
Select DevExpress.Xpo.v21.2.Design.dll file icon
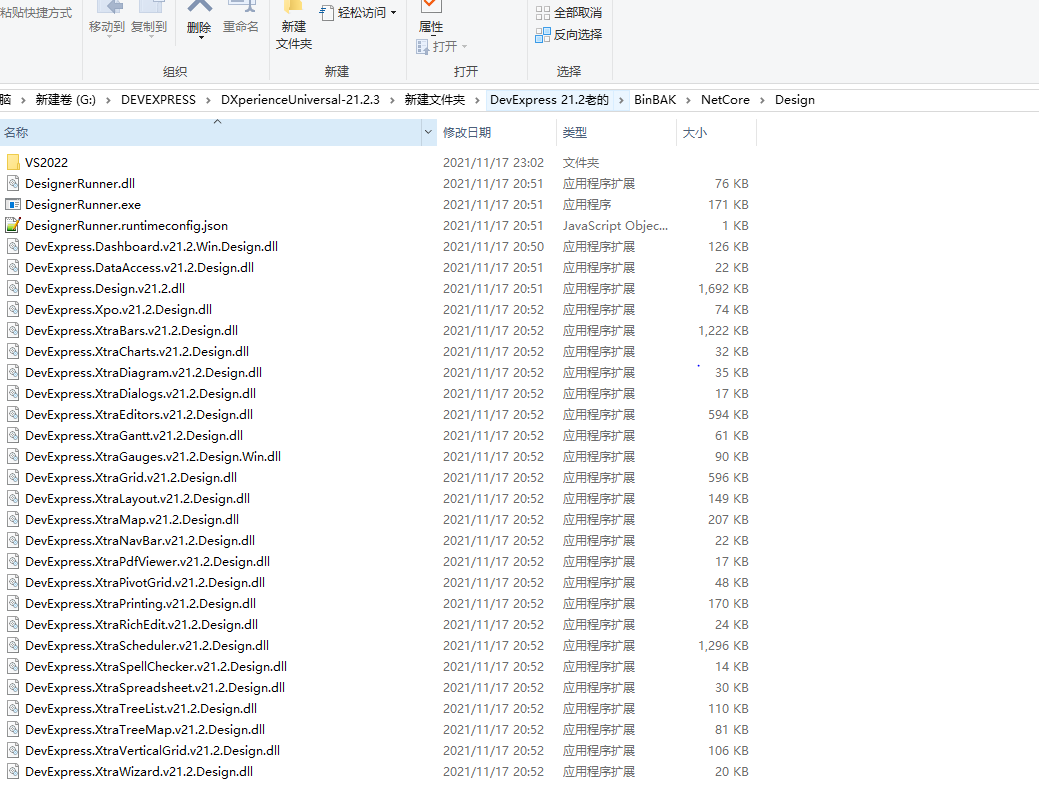13,309
